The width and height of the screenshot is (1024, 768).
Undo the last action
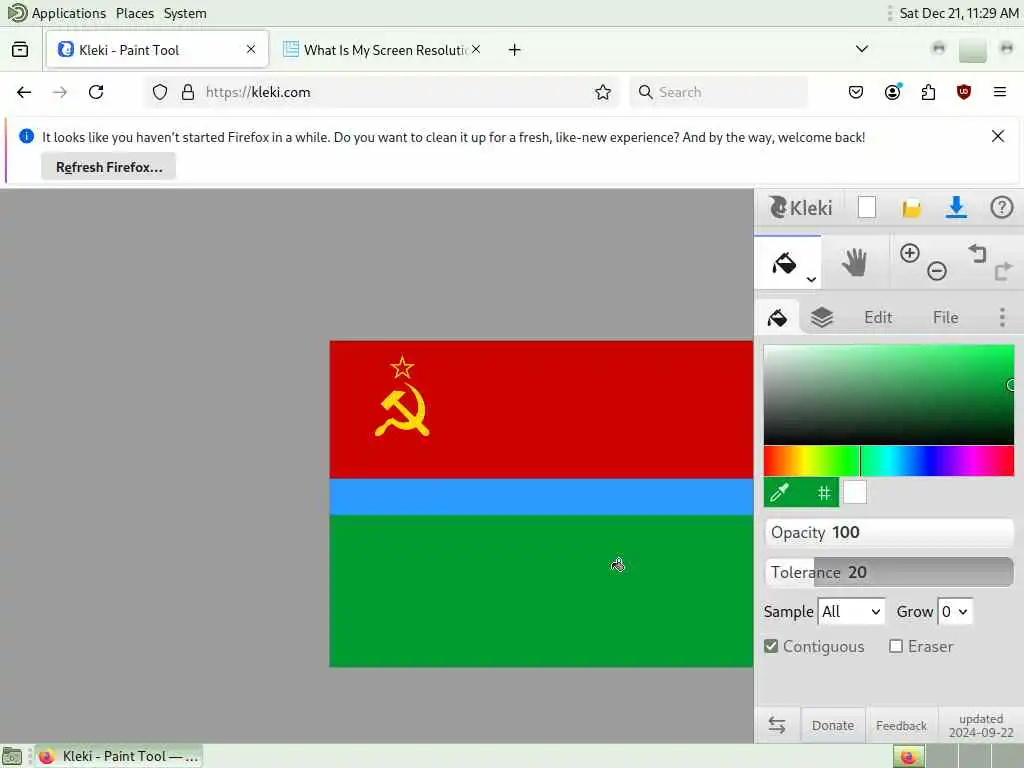977,253
